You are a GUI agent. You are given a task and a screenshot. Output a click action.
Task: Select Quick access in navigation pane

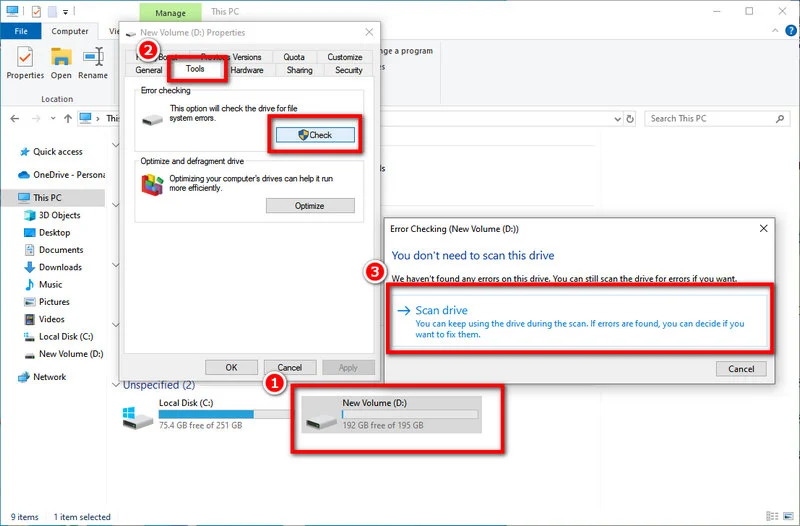(x=58, y=152)
